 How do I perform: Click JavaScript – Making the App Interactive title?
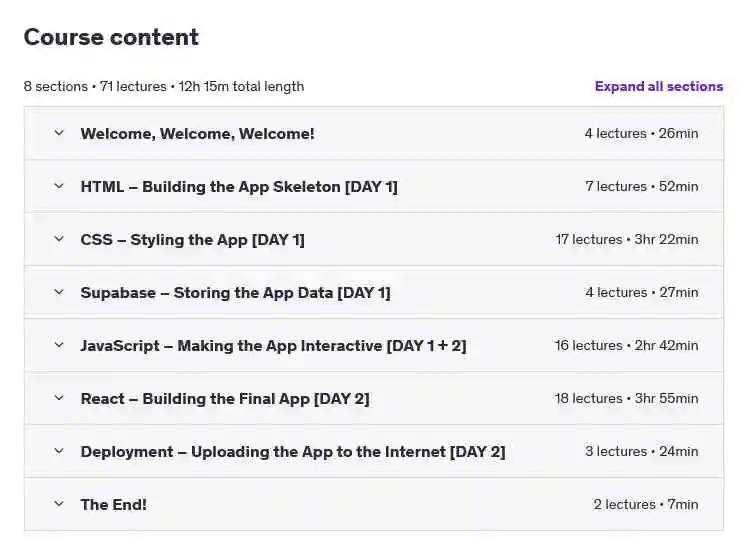click(273, 345)
